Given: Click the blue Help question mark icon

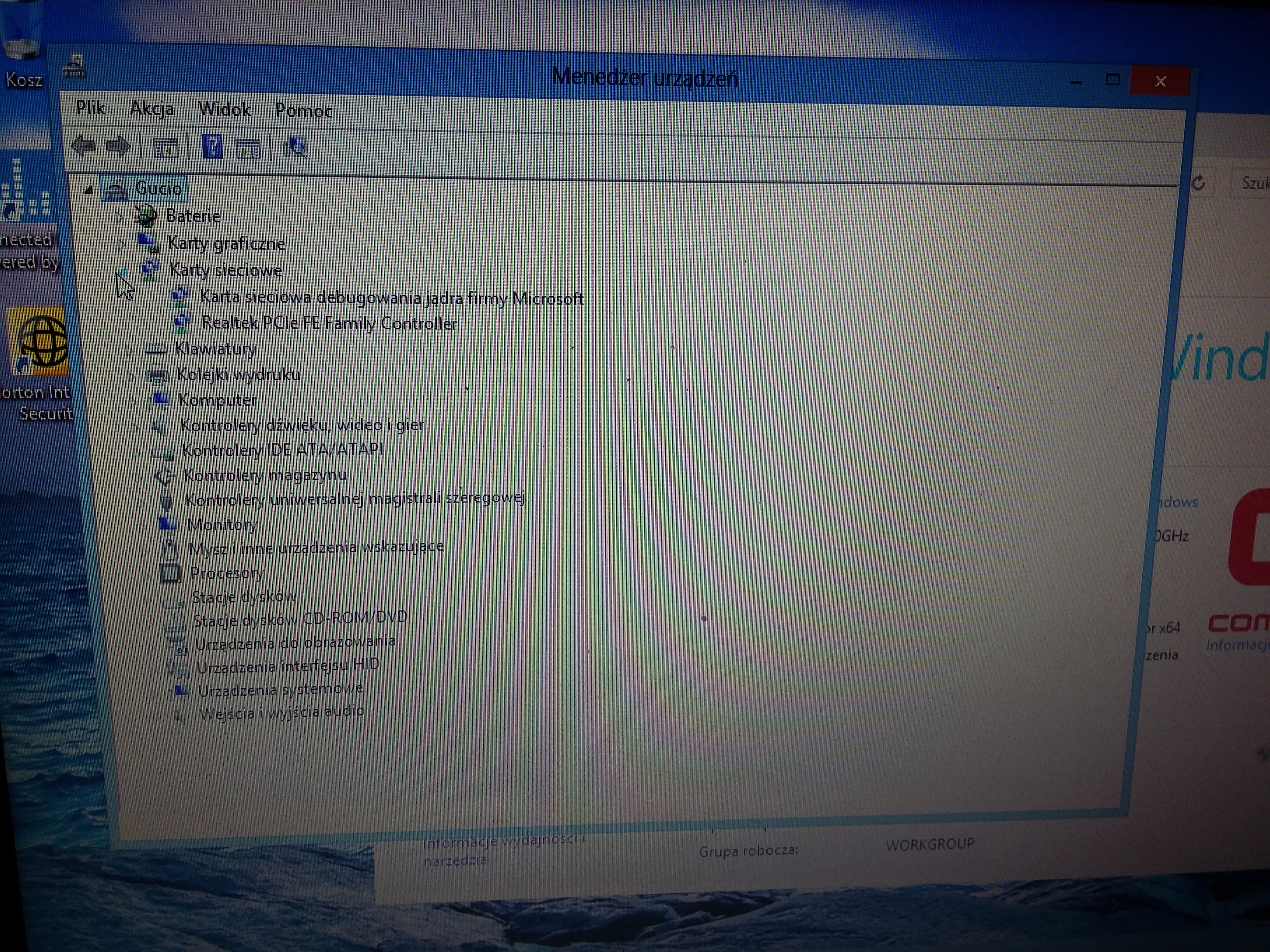Looking at the screenshot, I should 212,147.
